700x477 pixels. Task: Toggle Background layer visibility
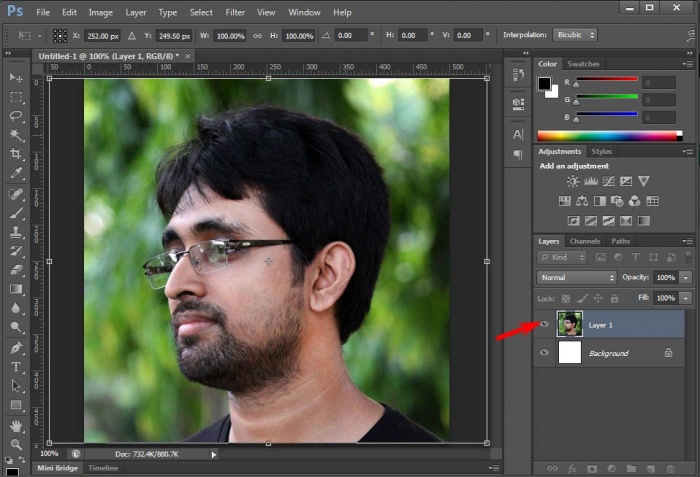(x=545, y=353)
